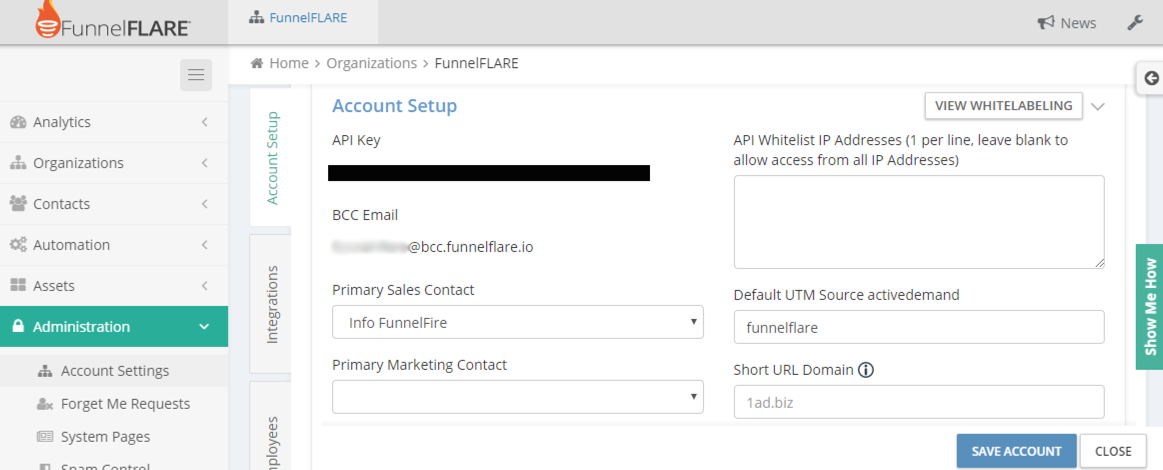The image size is (1163, 470).
Task: Click the FunnelFLARE flame logo
Action: pos(48,22)
